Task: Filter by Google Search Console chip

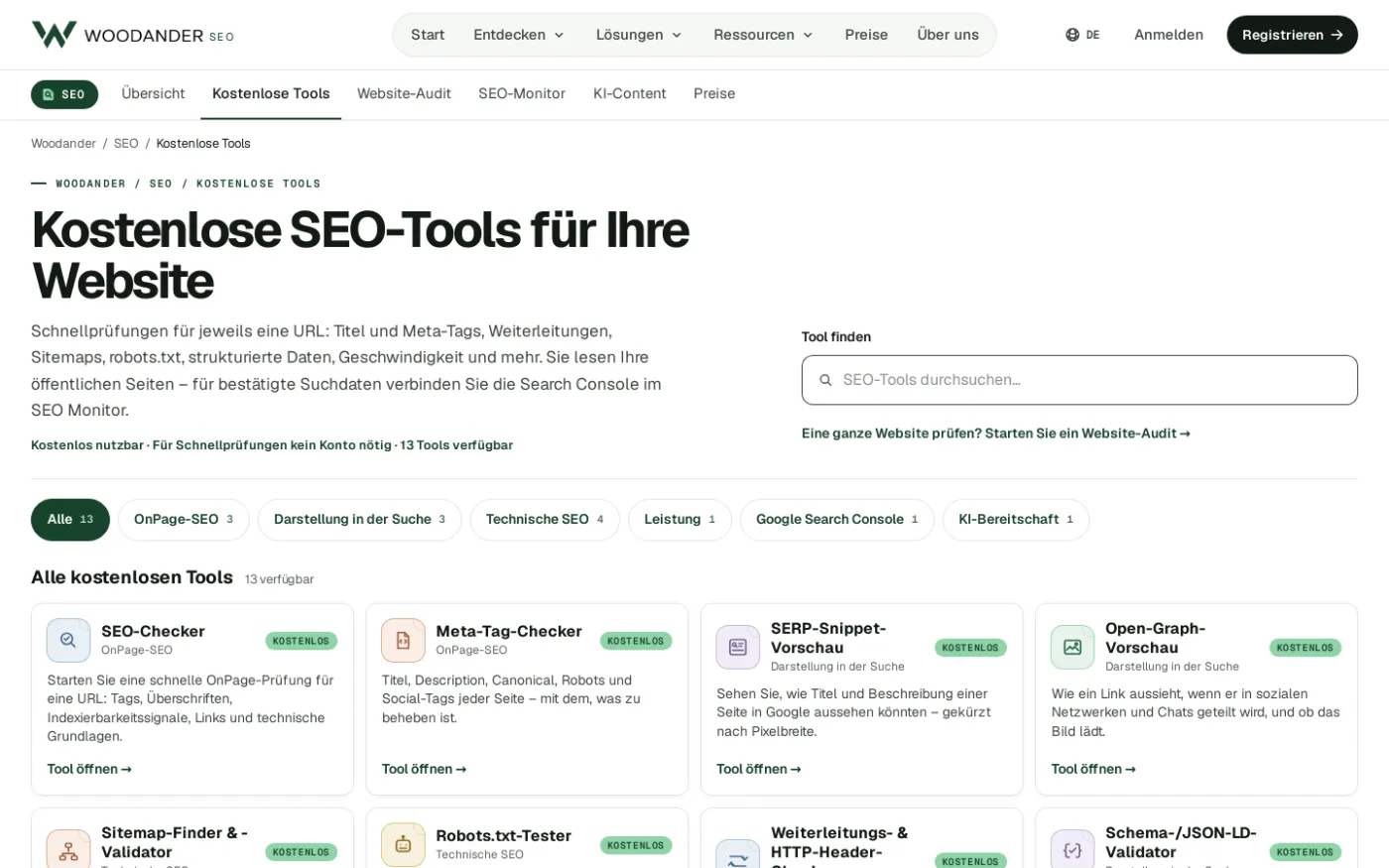Action: click(x=836, y=520)
